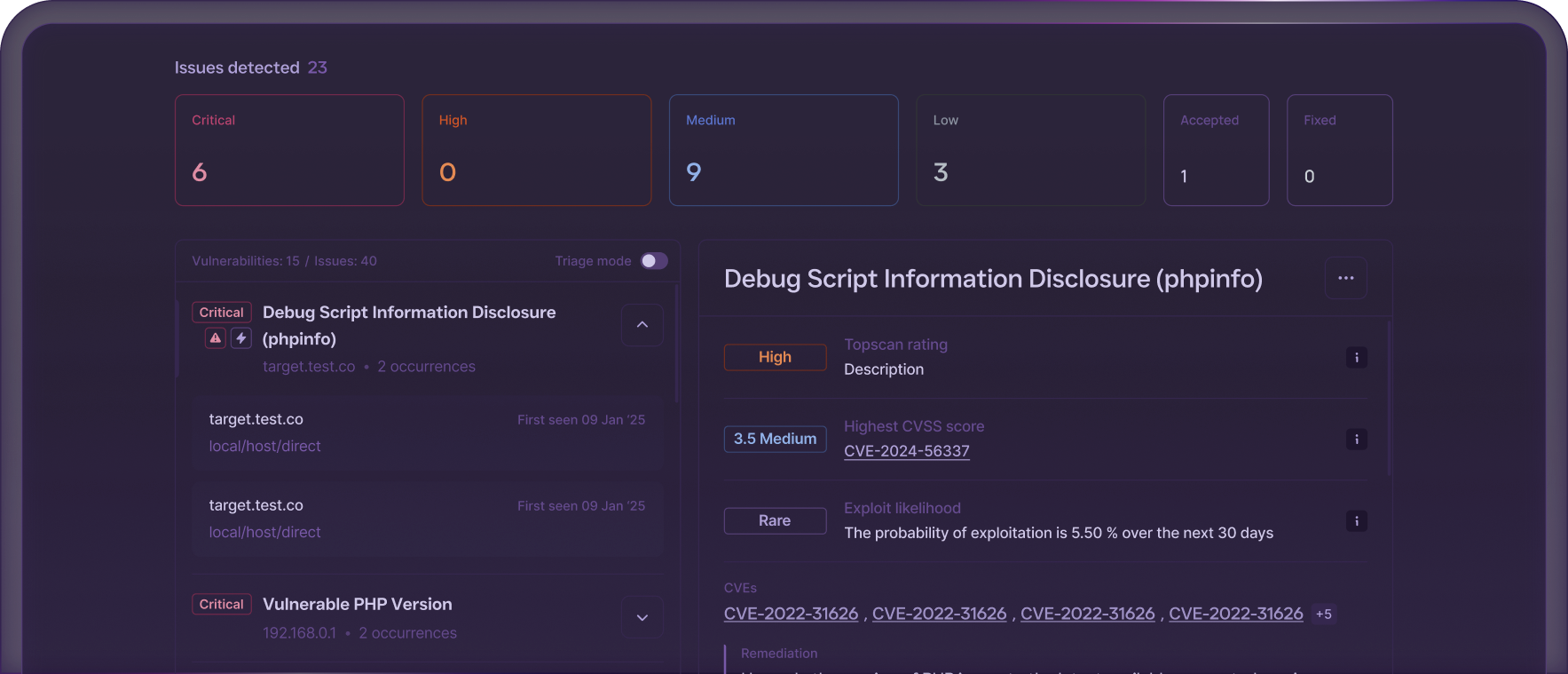The image size is (1568, 674).
Task: Filter by Fixed issues card
Action: (x=1340, y=150)
